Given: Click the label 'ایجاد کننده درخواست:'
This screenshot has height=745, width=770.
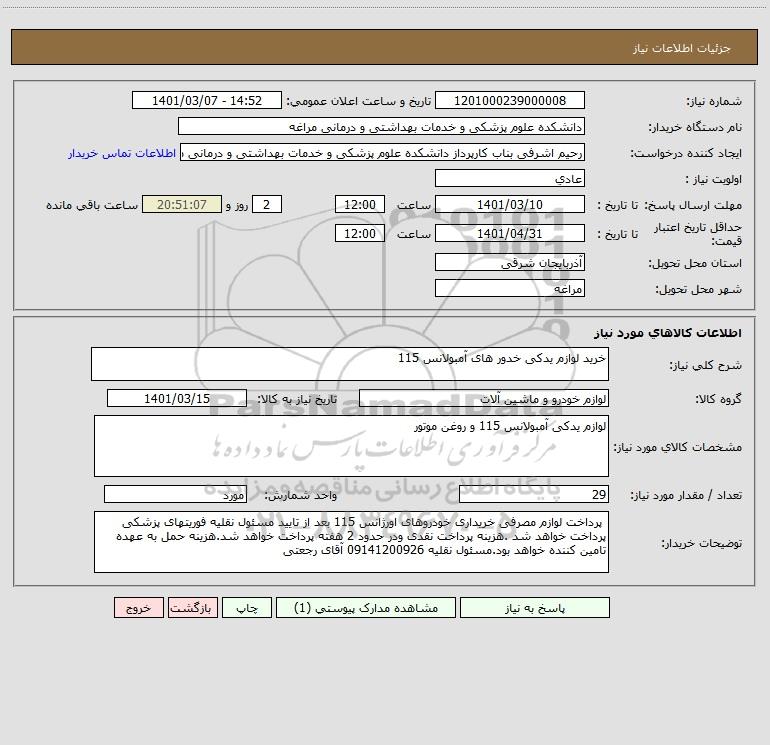Looking at the screenshot, I should (686, 154).
